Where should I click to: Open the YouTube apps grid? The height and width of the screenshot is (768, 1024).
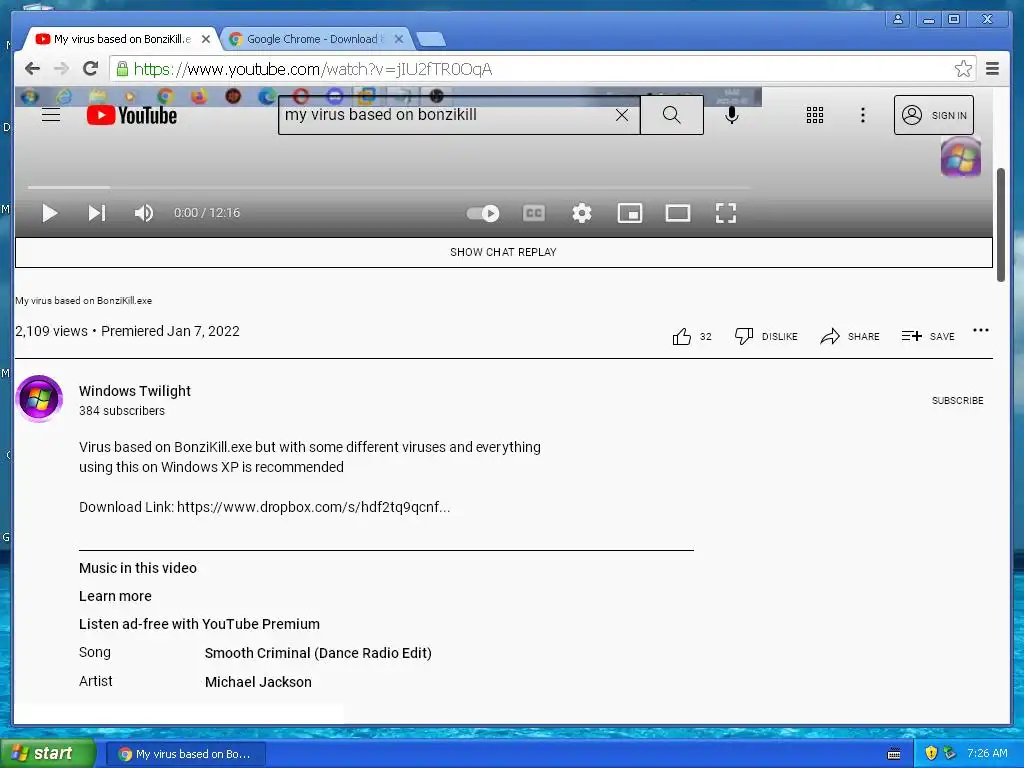click(814, 116)
